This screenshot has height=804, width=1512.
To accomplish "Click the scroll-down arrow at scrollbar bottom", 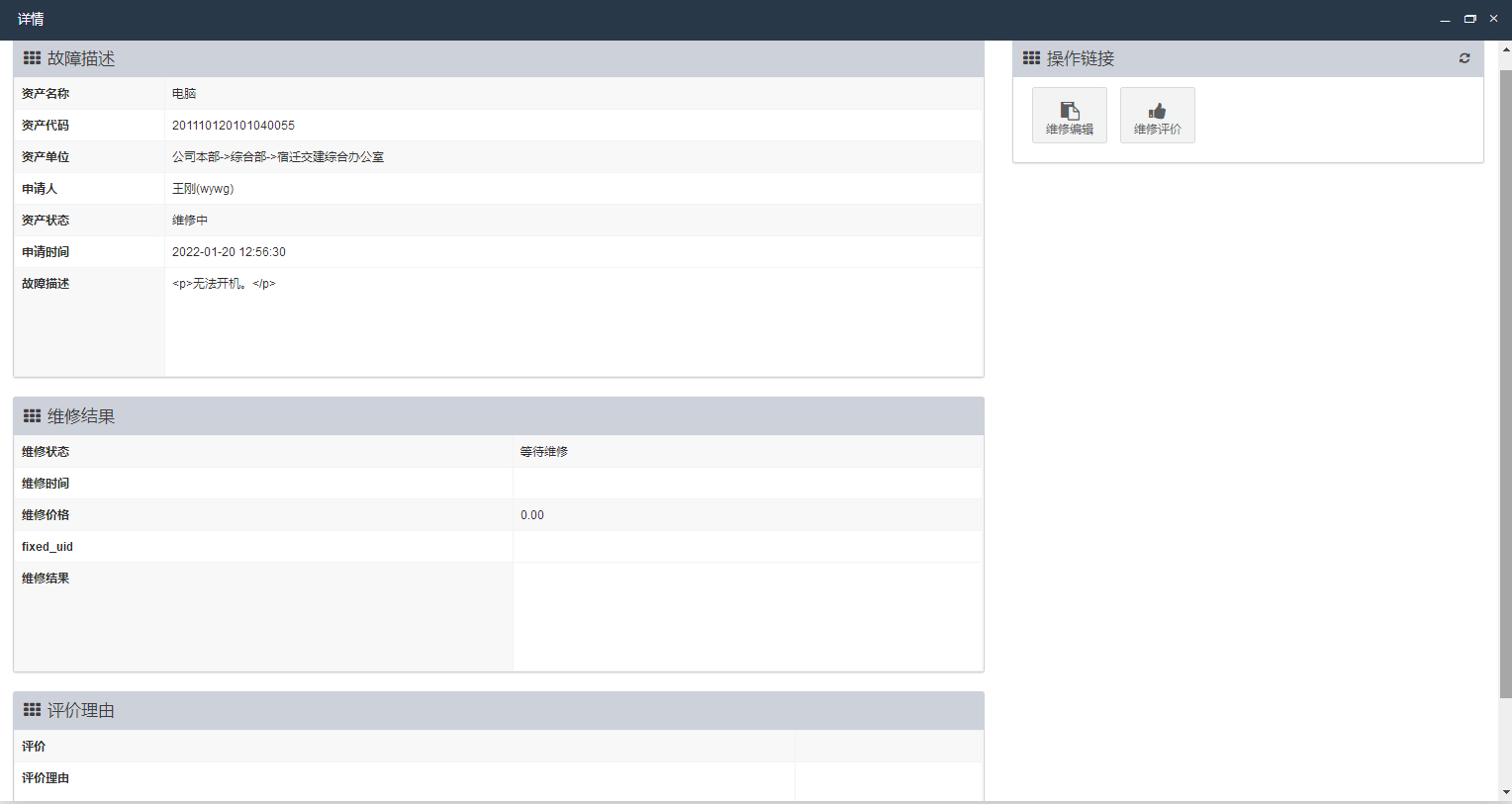I will click(1505, 792).
